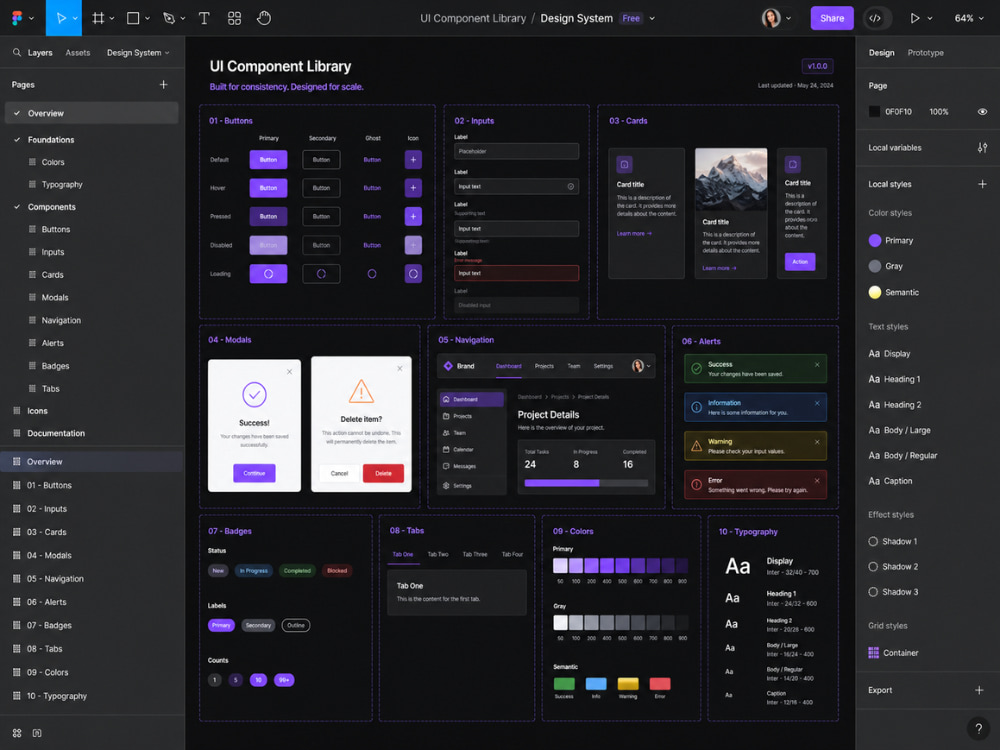Click the bottom-left panel icon beside grid

click(x=37, y=733)
